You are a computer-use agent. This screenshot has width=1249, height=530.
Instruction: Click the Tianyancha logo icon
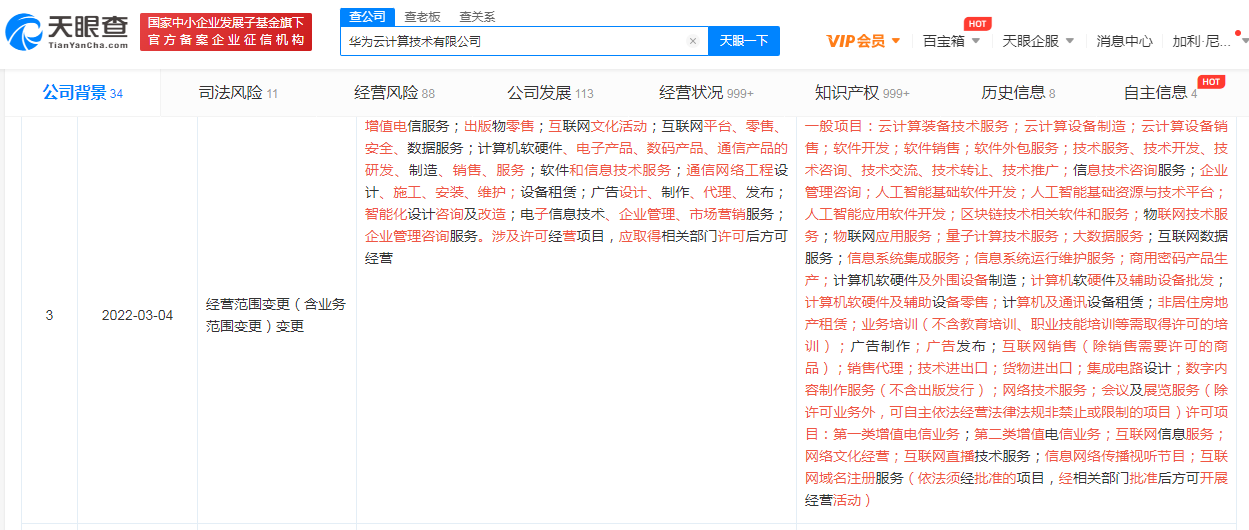point(24,32)
